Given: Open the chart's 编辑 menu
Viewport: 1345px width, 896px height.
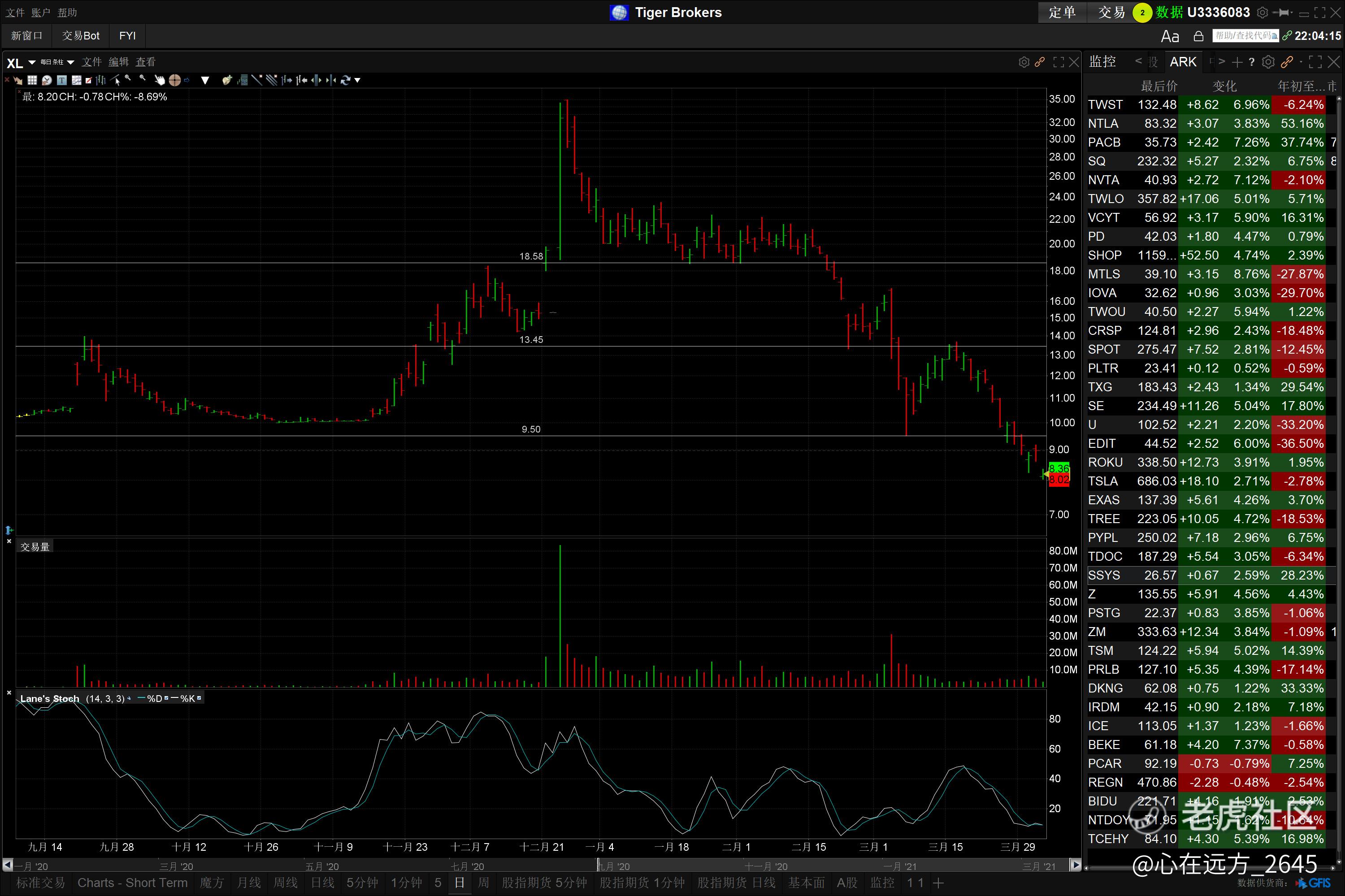Looking at the screenshot, I should (x=119, y=62).
